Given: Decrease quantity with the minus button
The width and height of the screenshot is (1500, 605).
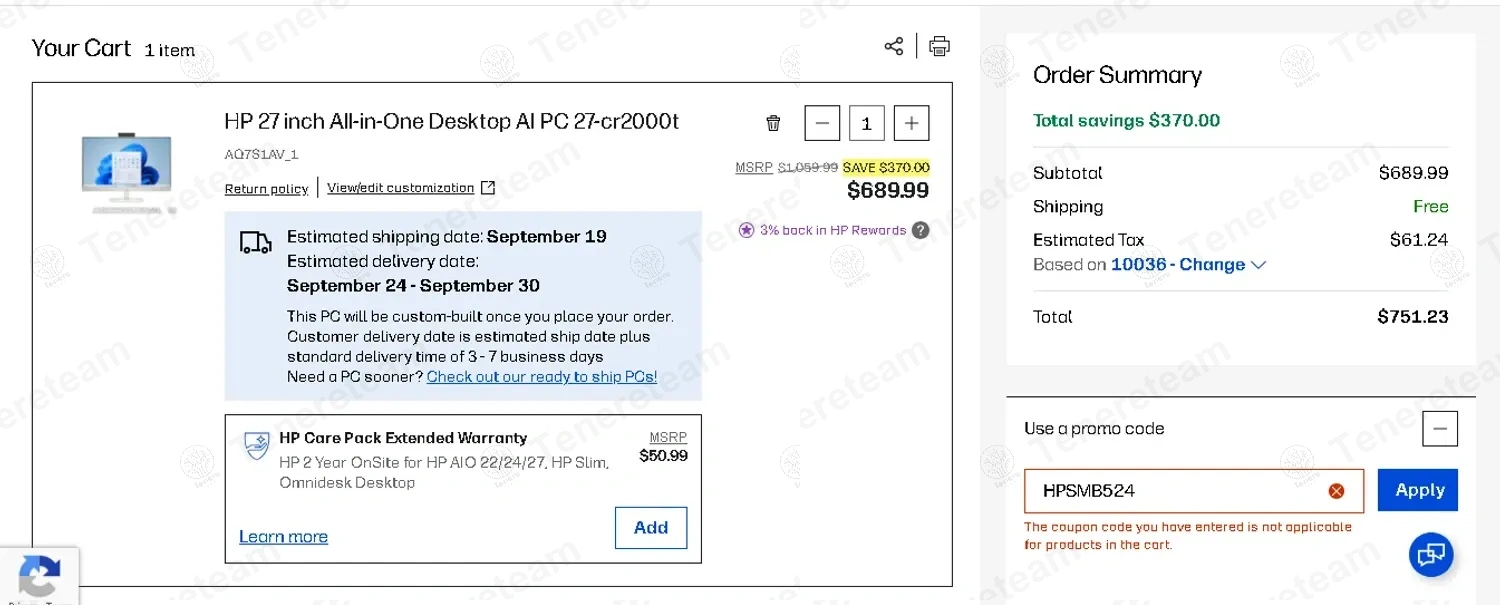Looking at the screenshot, I should 822,123.
